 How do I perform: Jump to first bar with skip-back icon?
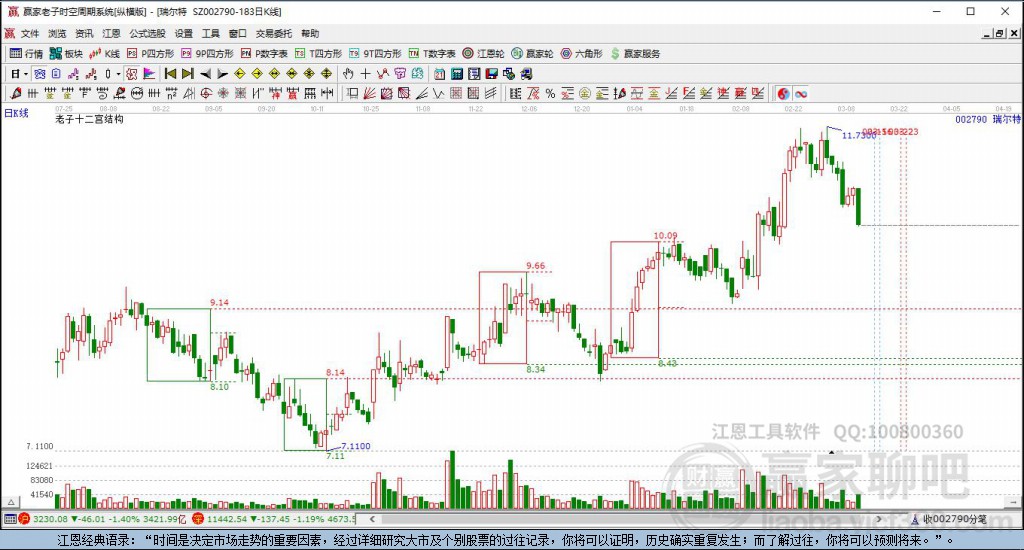click(170, 74)
